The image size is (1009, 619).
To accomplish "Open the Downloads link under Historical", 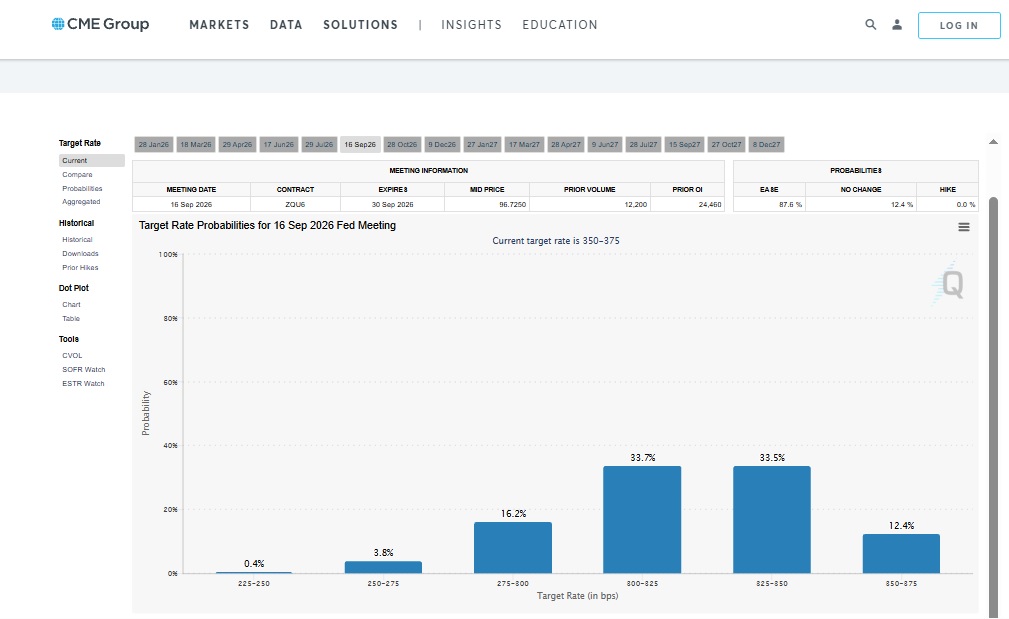I will pyautogui.click(x=80, y=254).
